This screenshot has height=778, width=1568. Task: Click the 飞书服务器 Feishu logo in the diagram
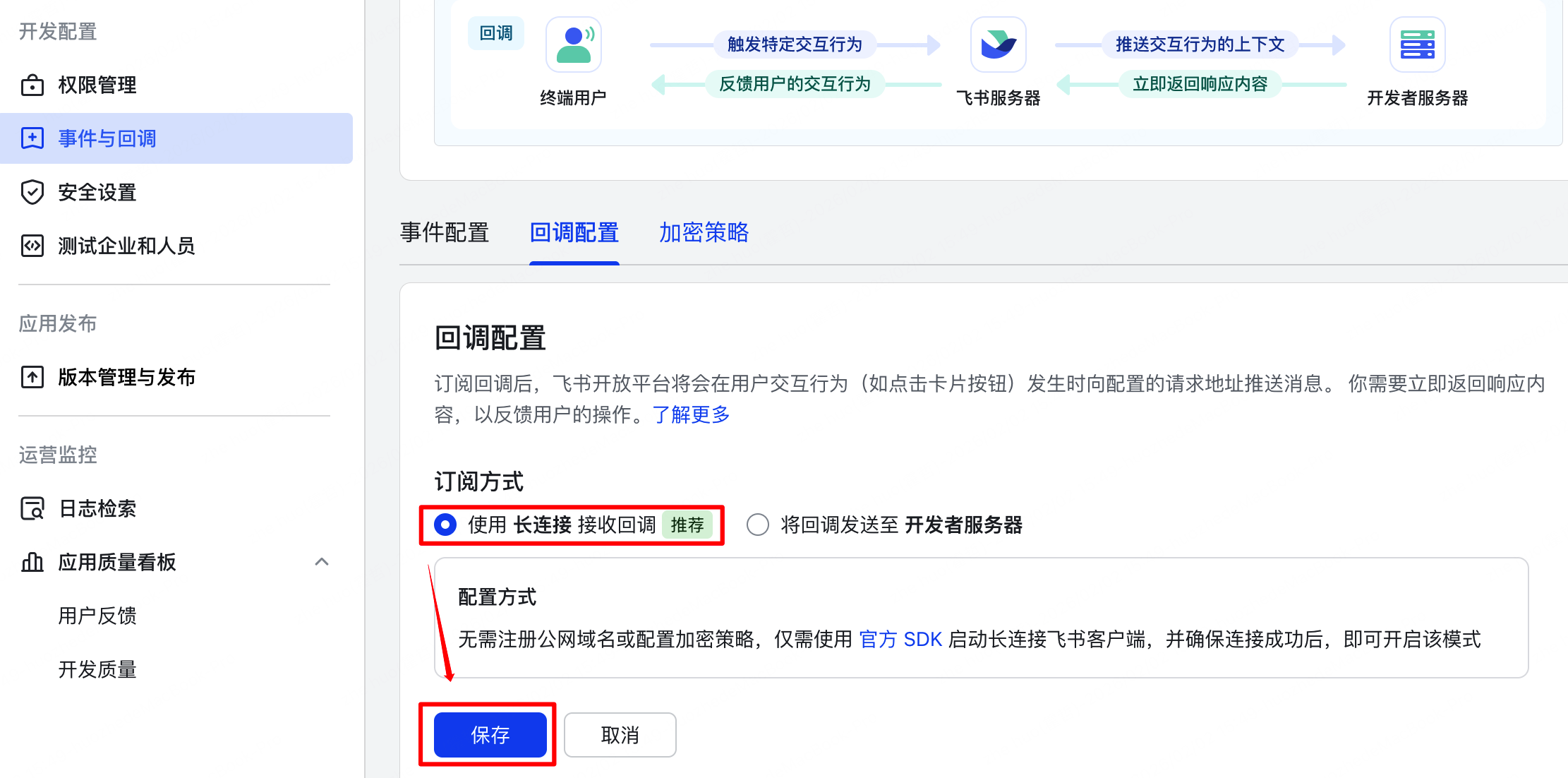click(998, 44)
